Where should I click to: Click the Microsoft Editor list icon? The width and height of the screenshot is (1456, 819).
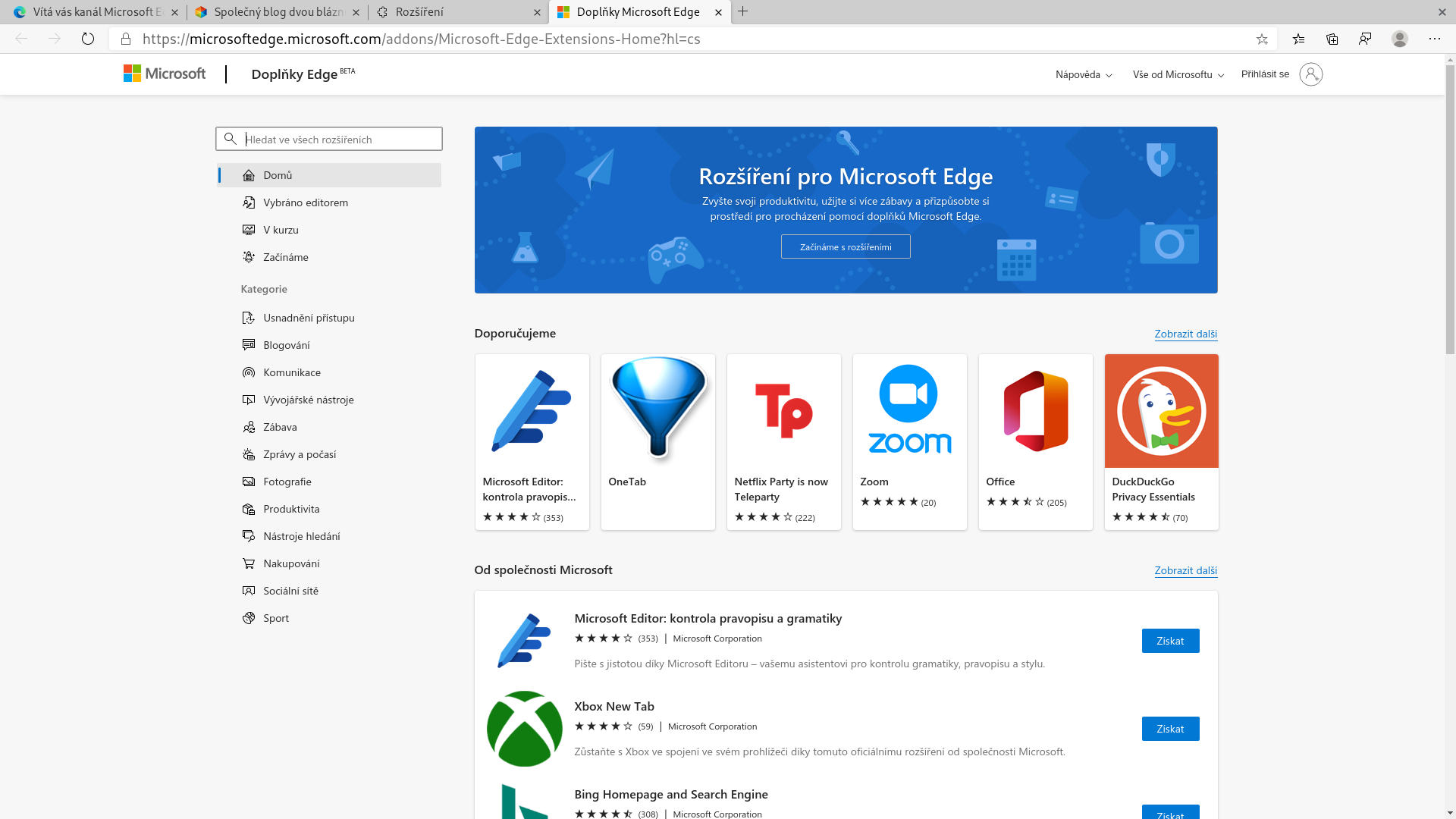(525, 641)
